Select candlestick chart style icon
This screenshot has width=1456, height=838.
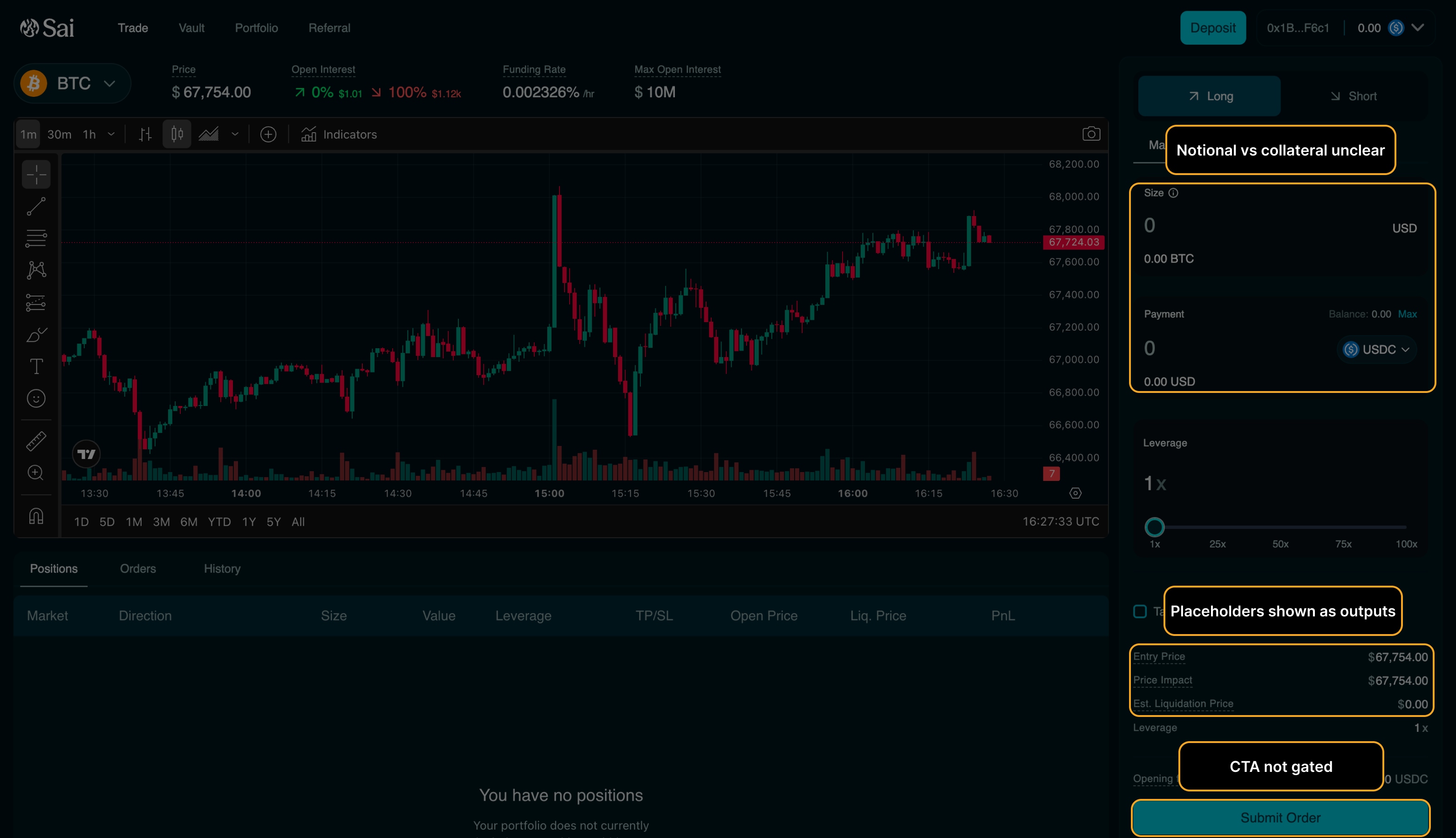point(177,135)
